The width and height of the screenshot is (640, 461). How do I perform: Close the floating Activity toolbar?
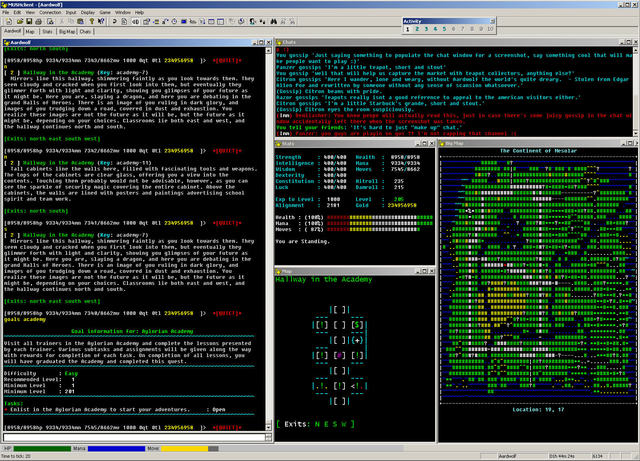(x=492, y=21)
